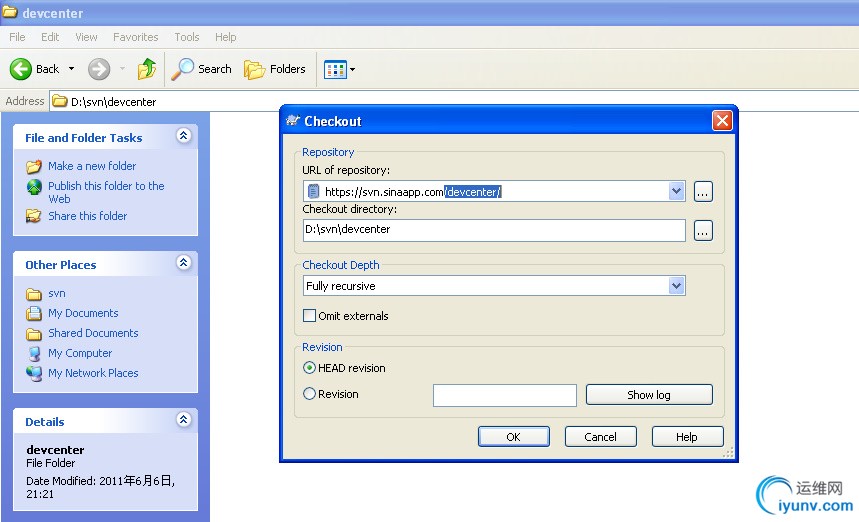
Task: Open svn folder in Other Places
Action: tap(57, 294)
